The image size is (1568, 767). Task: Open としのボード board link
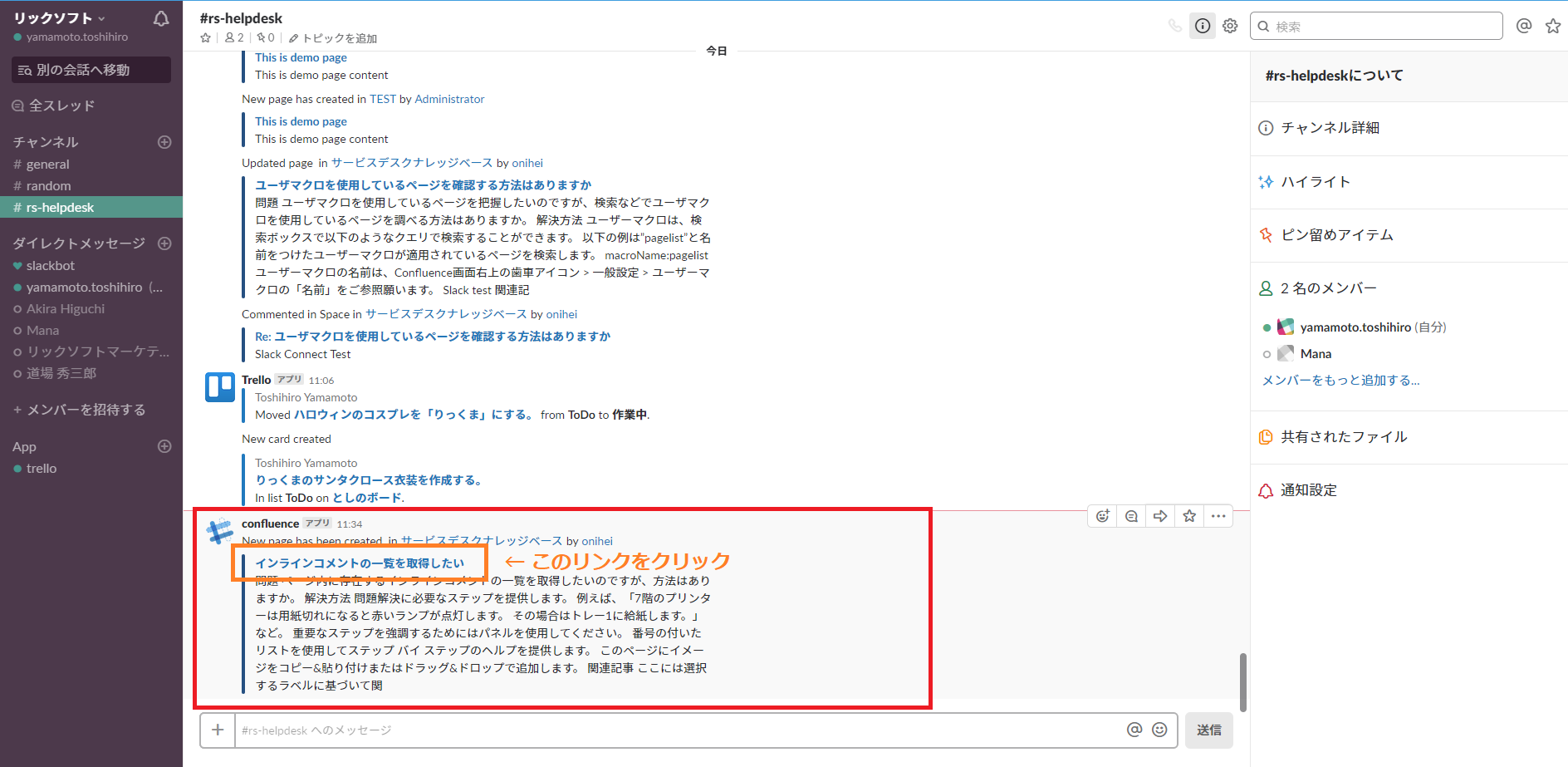[x=368, y=498]
